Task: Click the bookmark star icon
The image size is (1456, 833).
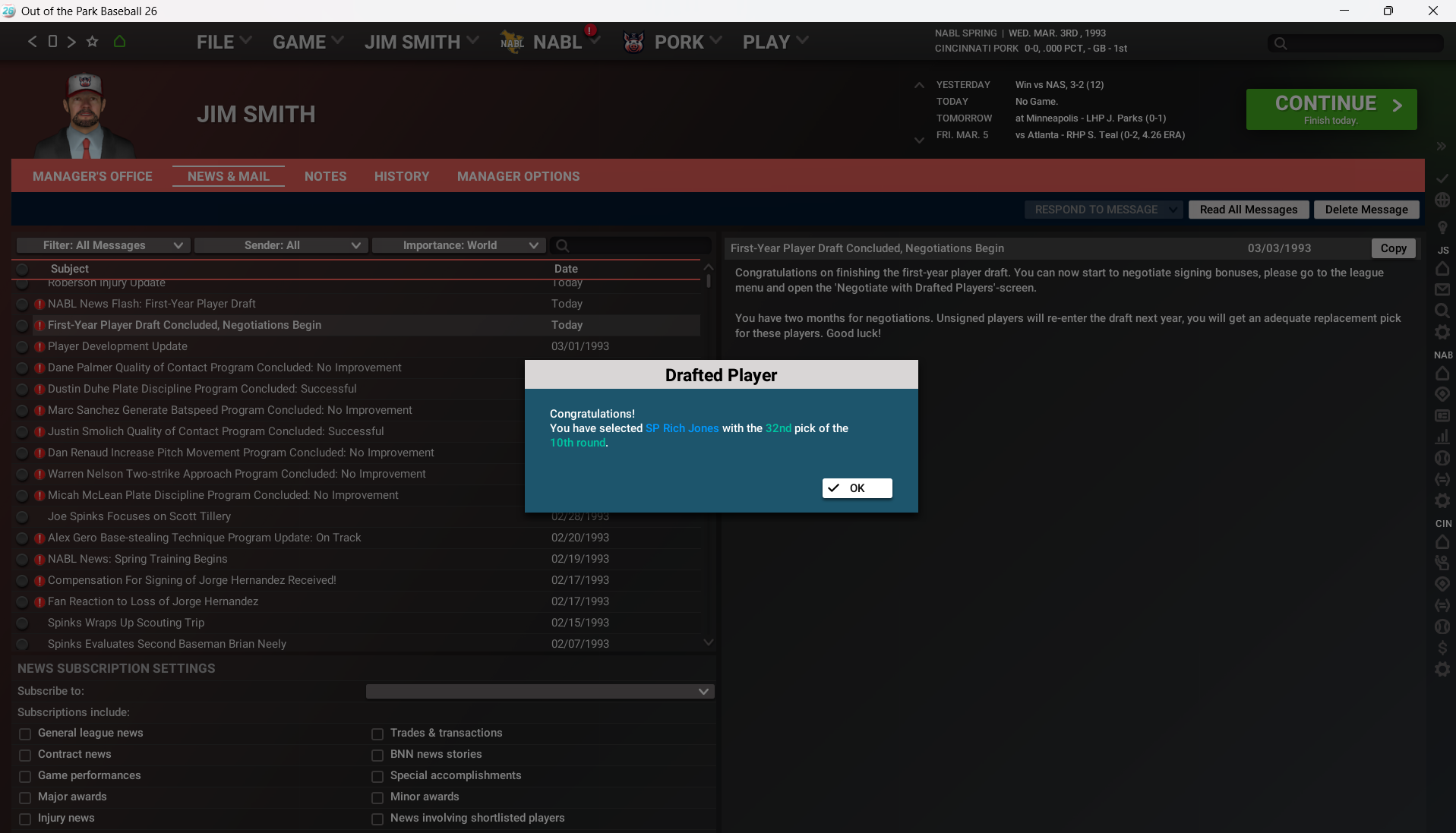Action: 92,42
